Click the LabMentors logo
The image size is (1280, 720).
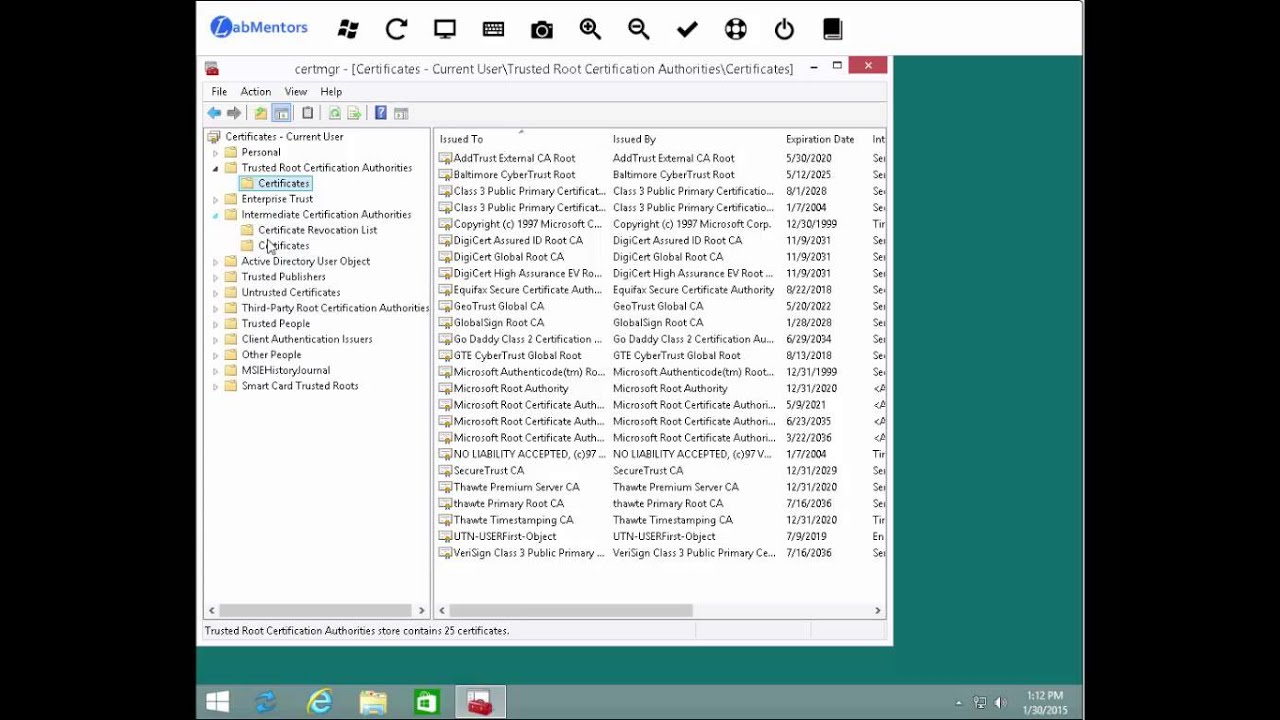[x=259, y=27]
